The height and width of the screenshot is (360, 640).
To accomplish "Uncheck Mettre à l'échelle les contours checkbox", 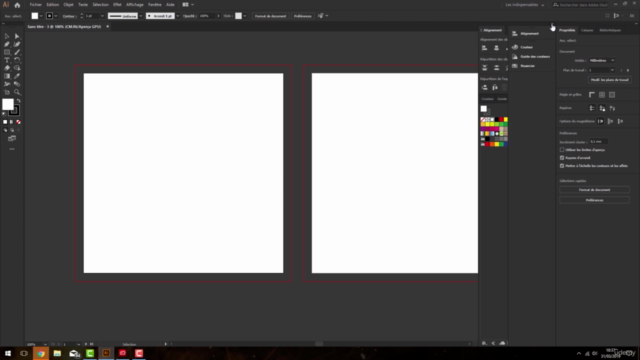I will tap(562, 166).
